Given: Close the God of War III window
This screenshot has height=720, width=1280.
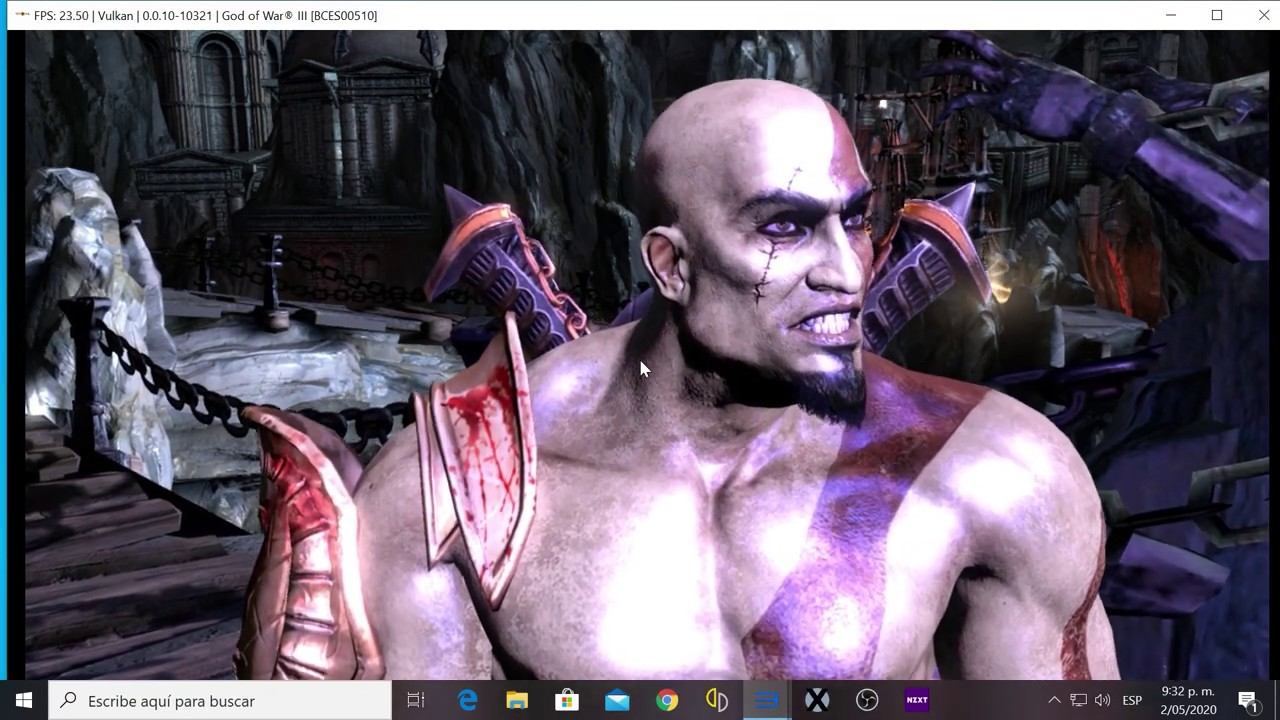Looking at the screenshot, I should coord(1262,15).
